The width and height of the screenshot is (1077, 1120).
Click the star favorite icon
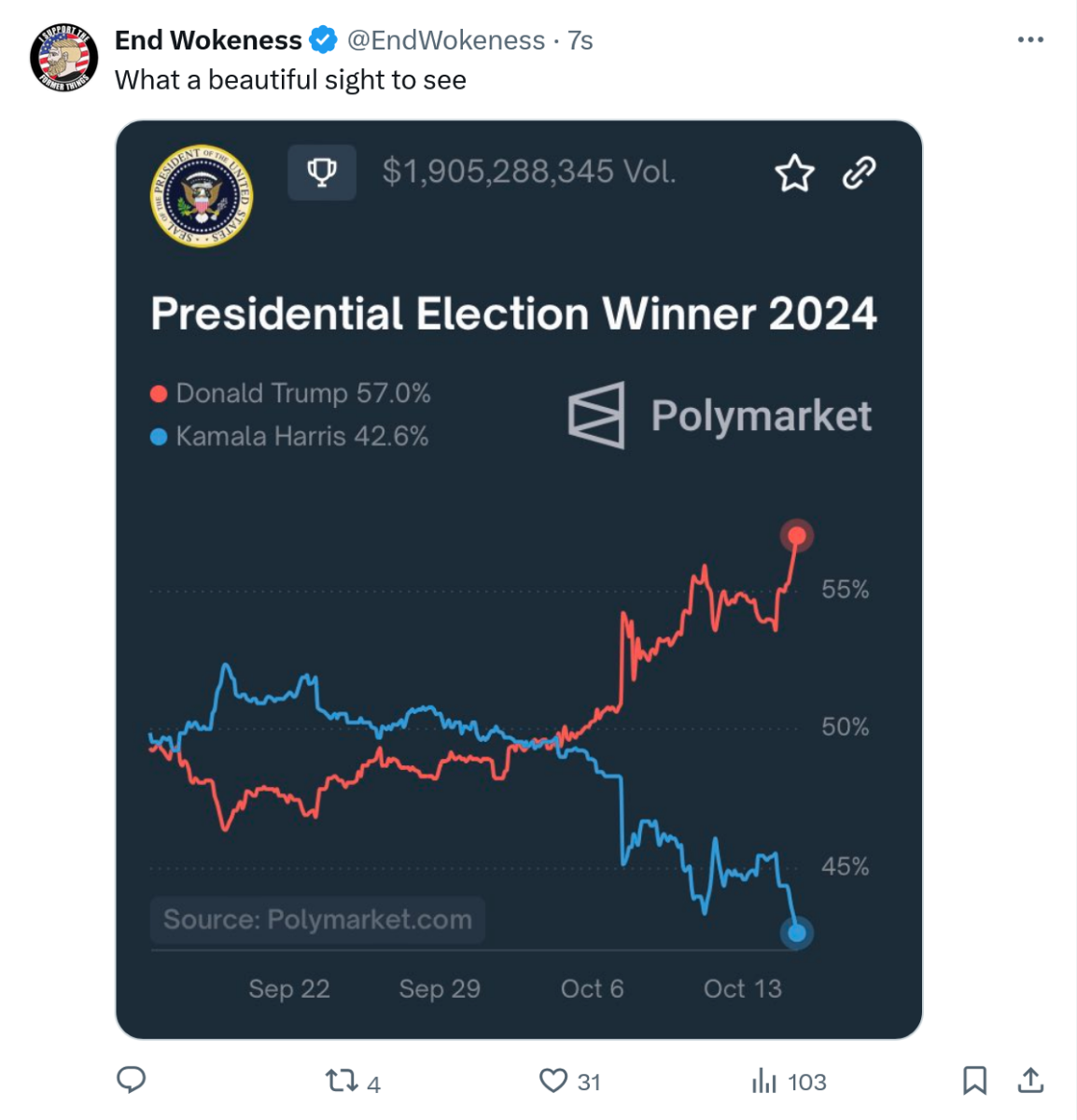click(794, 174)
